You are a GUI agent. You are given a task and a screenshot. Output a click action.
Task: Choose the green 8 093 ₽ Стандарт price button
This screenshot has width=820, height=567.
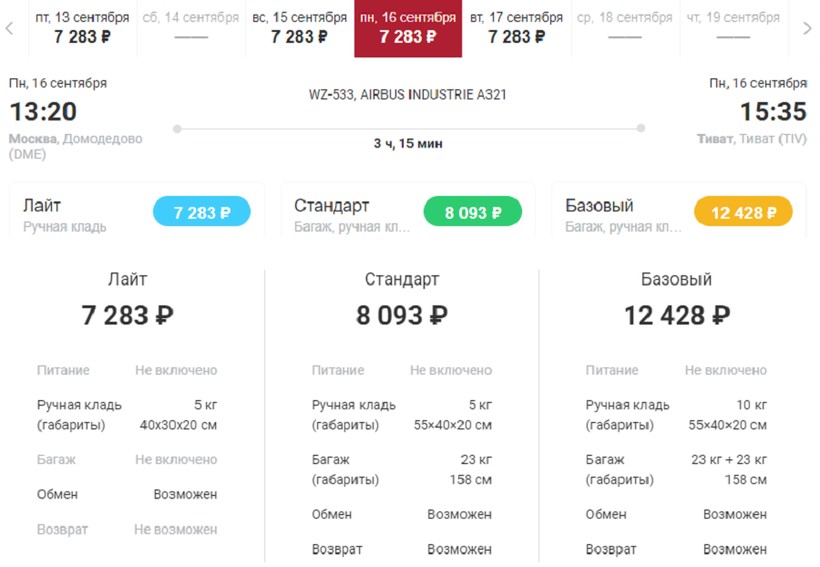[x=472, y=213]
